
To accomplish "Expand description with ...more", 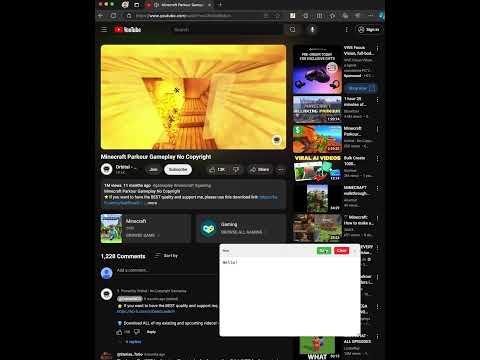I will [152, 203].
